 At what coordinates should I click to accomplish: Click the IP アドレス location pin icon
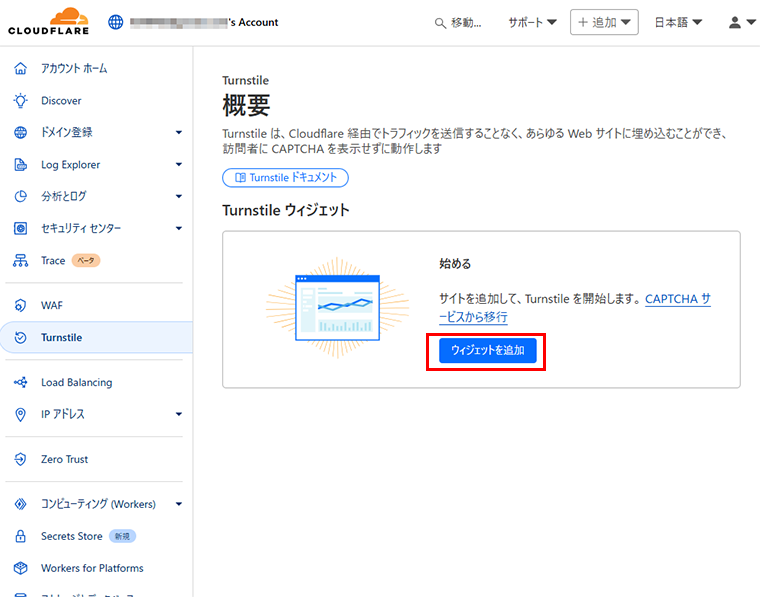coord(20,414)
